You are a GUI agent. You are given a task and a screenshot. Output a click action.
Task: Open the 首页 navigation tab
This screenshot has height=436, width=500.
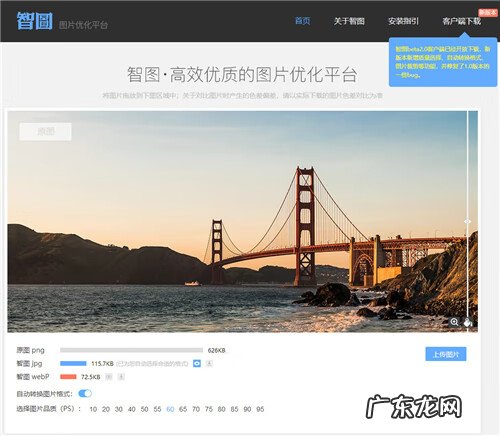[303, 21]
